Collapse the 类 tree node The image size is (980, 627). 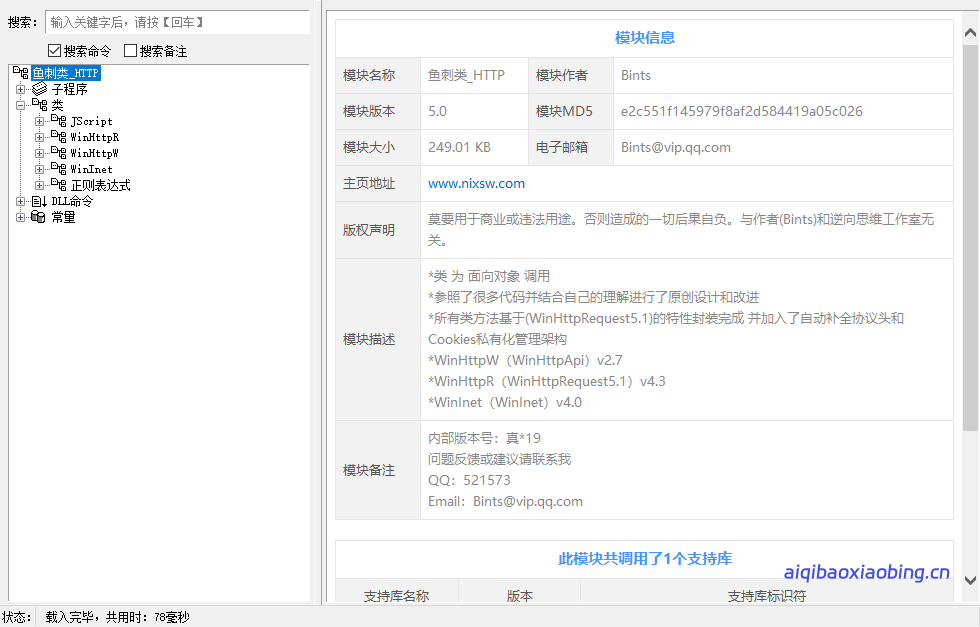pos(20,104)
